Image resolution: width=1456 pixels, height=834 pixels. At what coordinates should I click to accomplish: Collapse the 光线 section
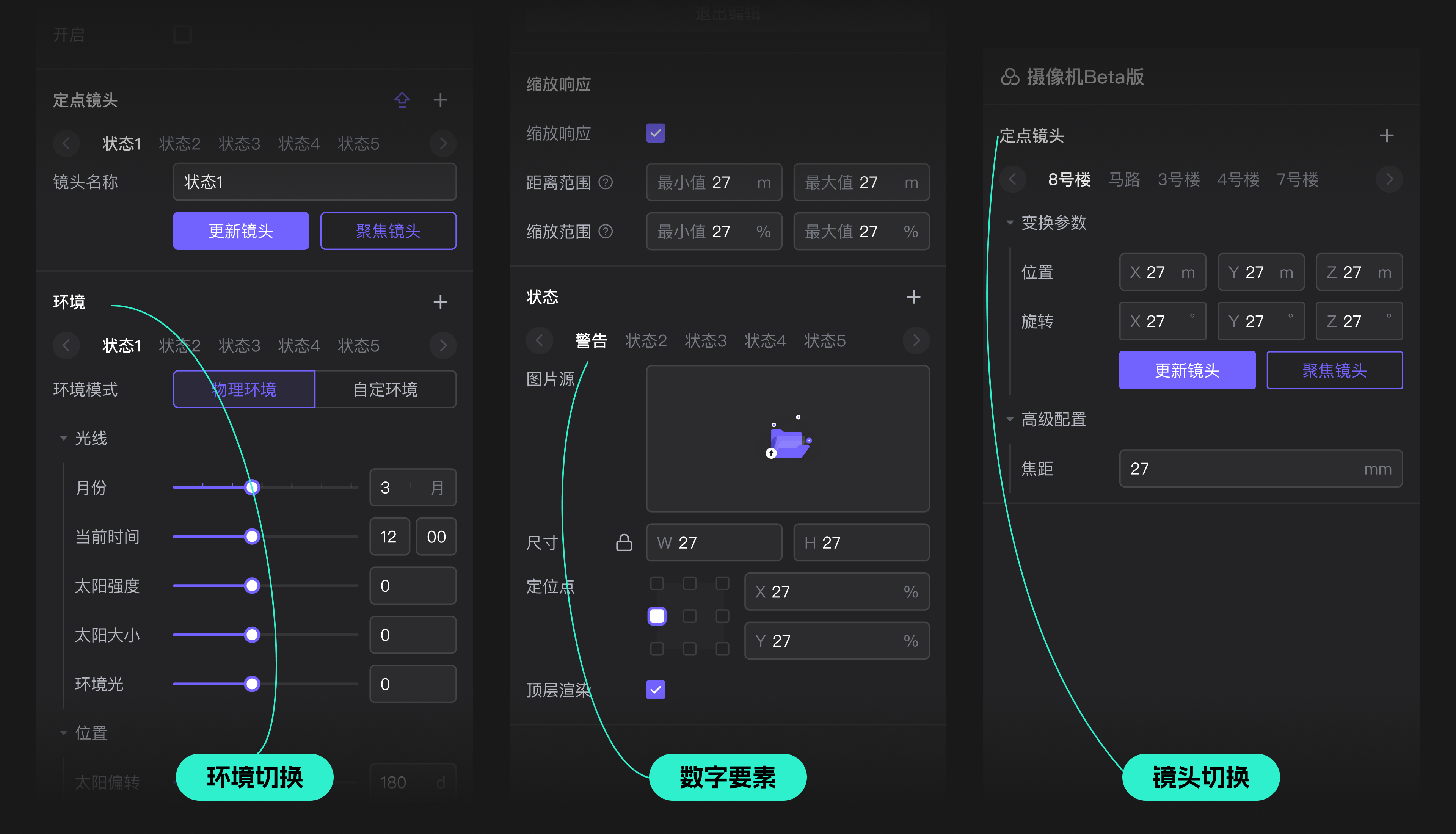[x=64, y=437]
